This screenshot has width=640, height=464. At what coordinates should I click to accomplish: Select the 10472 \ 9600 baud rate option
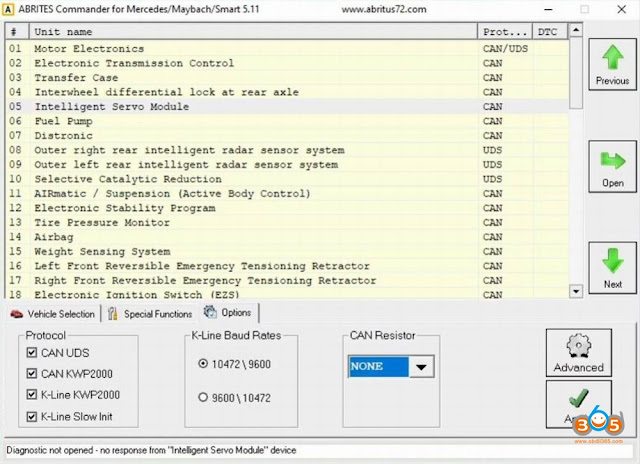[203, 363]
